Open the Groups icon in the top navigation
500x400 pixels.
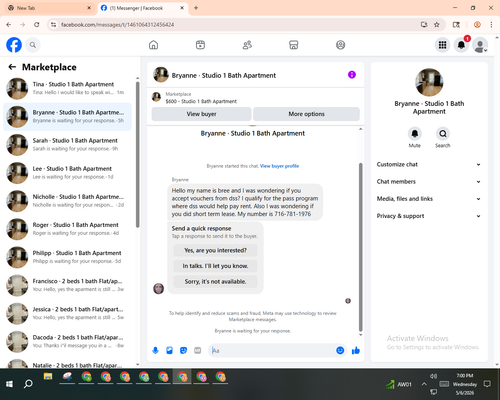340,45
